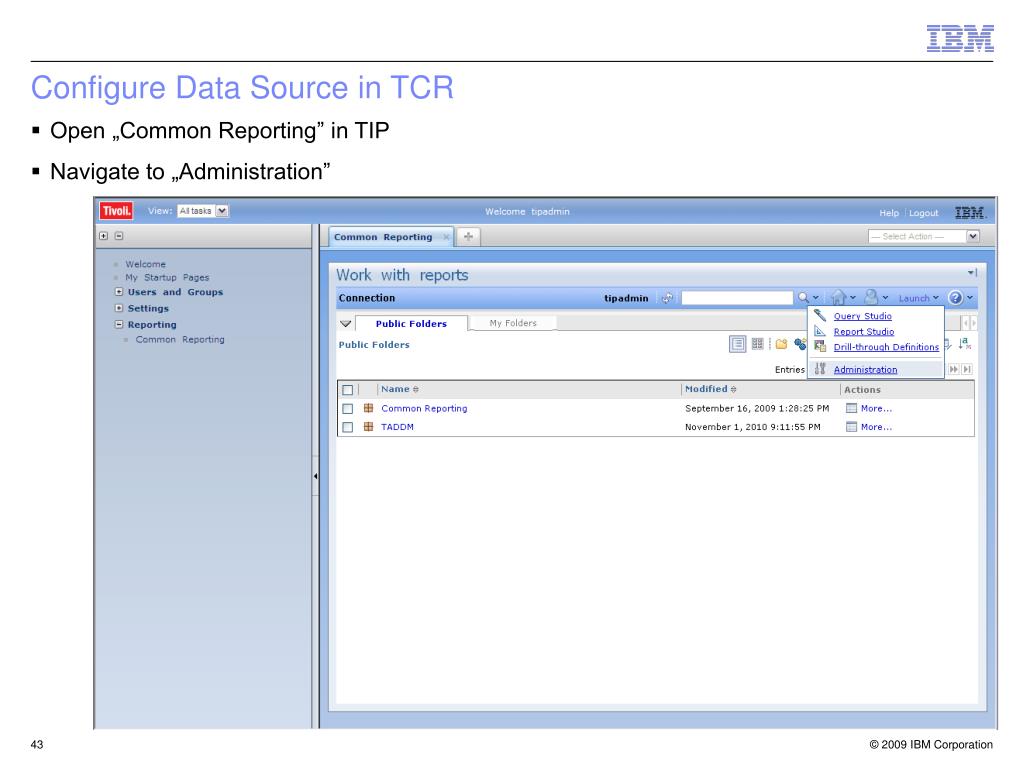This screenshot has height=768, width=1024.
Task: Open Common Reporting in navigation tree
Action: [x=180, y=339]
